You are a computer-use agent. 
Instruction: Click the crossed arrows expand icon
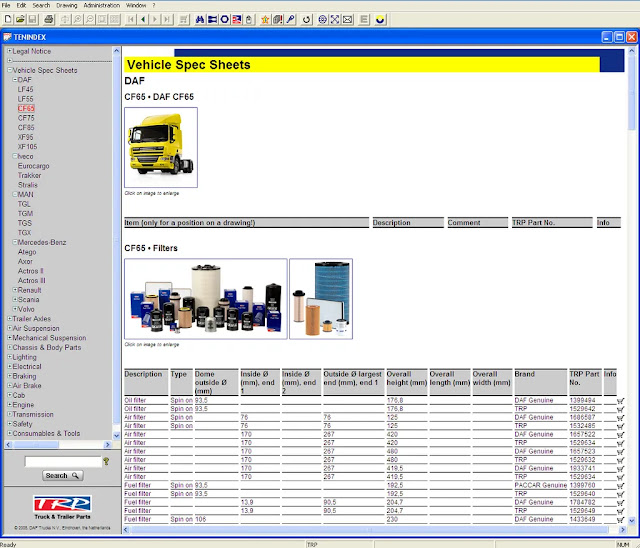point(335,19)
